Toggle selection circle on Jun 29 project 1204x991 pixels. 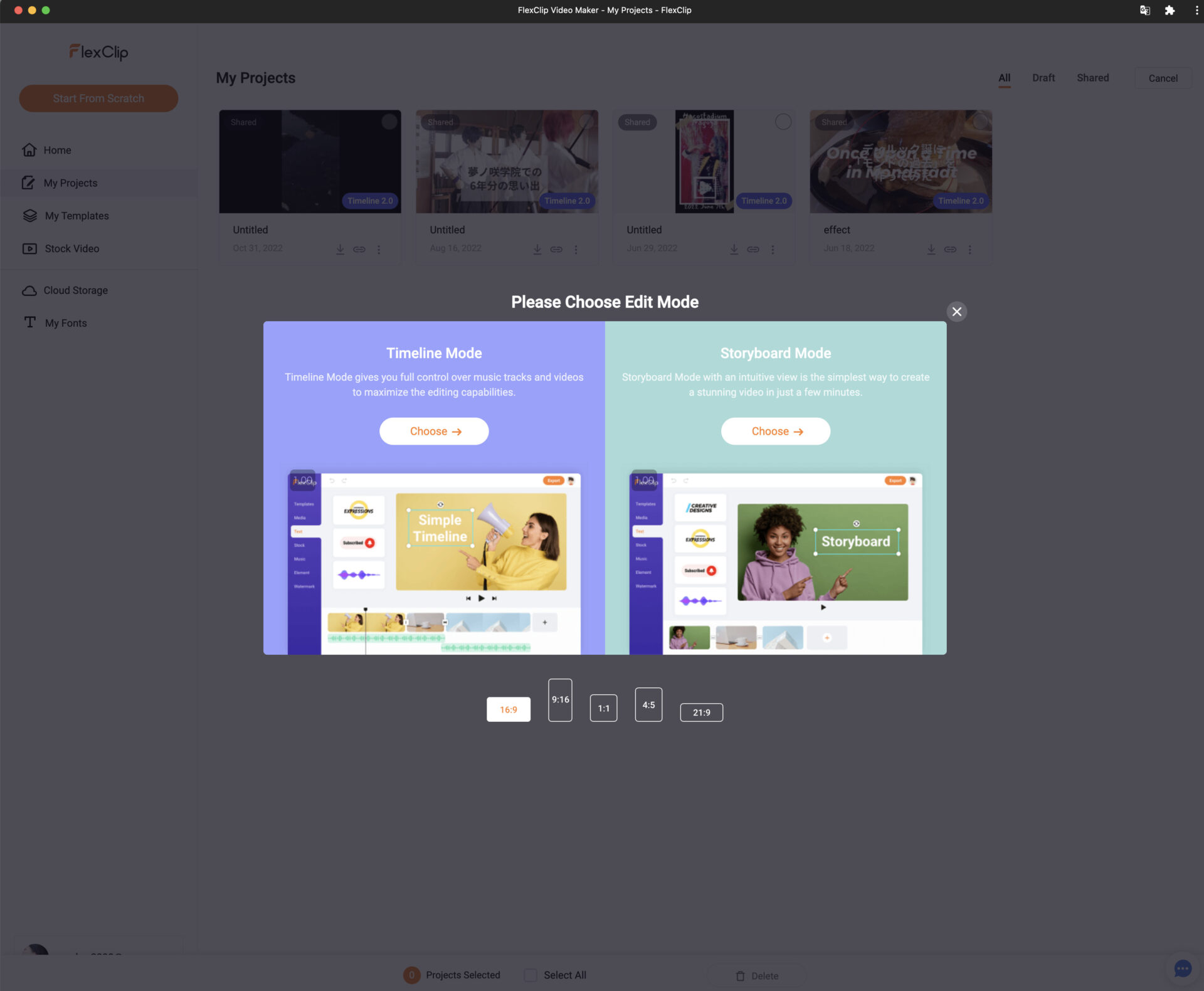pos(783,122)
